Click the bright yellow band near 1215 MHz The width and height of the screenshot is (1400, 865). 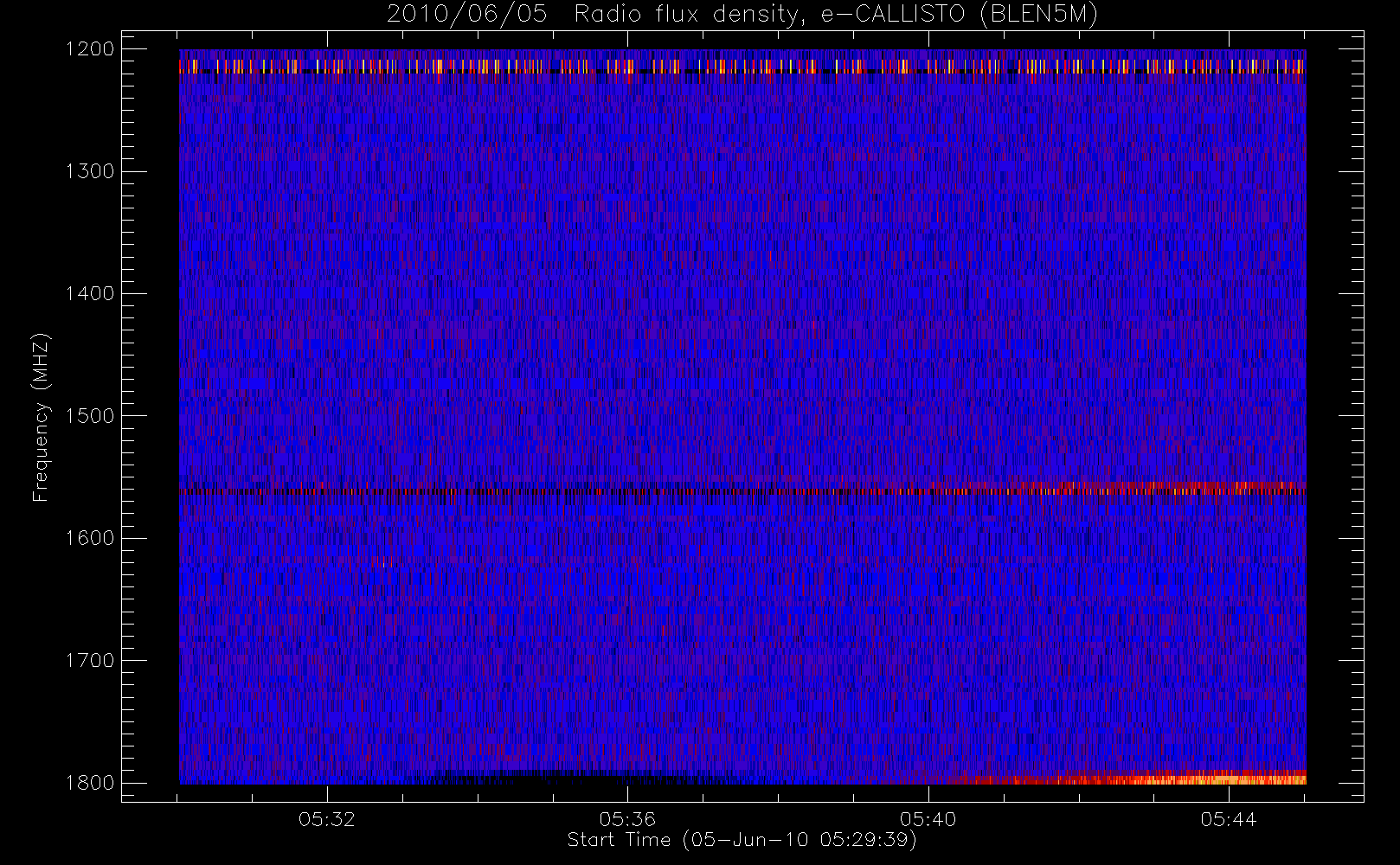pyautogui.click(x=742, y=67)
